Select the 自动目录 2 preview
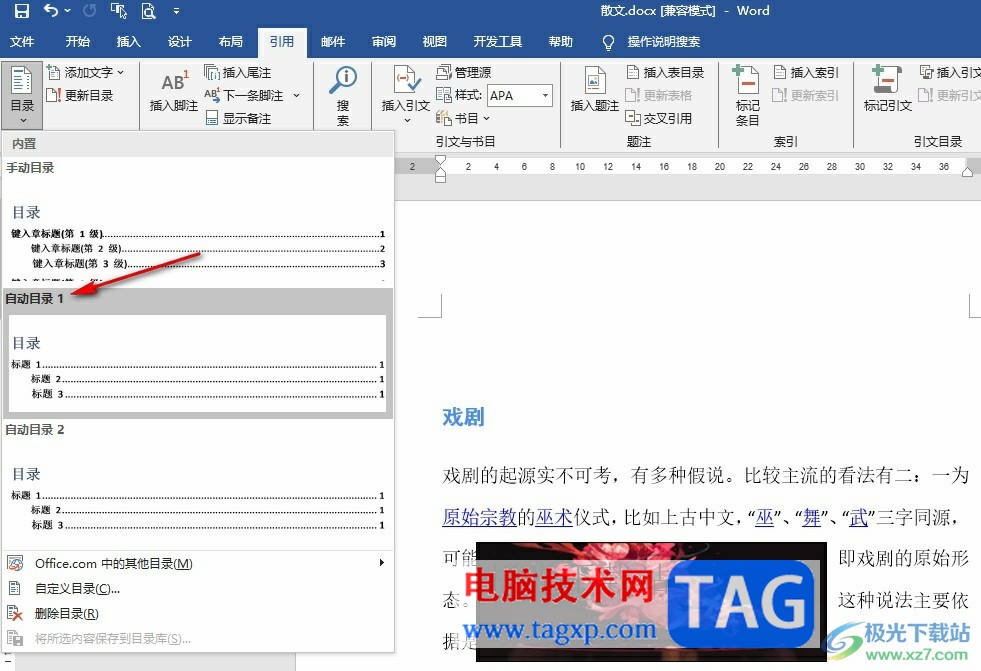This screenshot has width=981, height=671. tap(198, 494)
